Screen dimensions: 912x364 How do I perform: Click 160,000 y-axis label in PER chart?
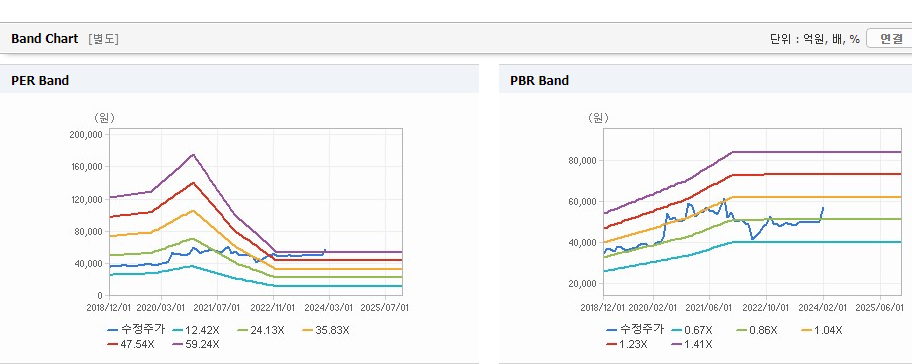[x=86, y=167]
